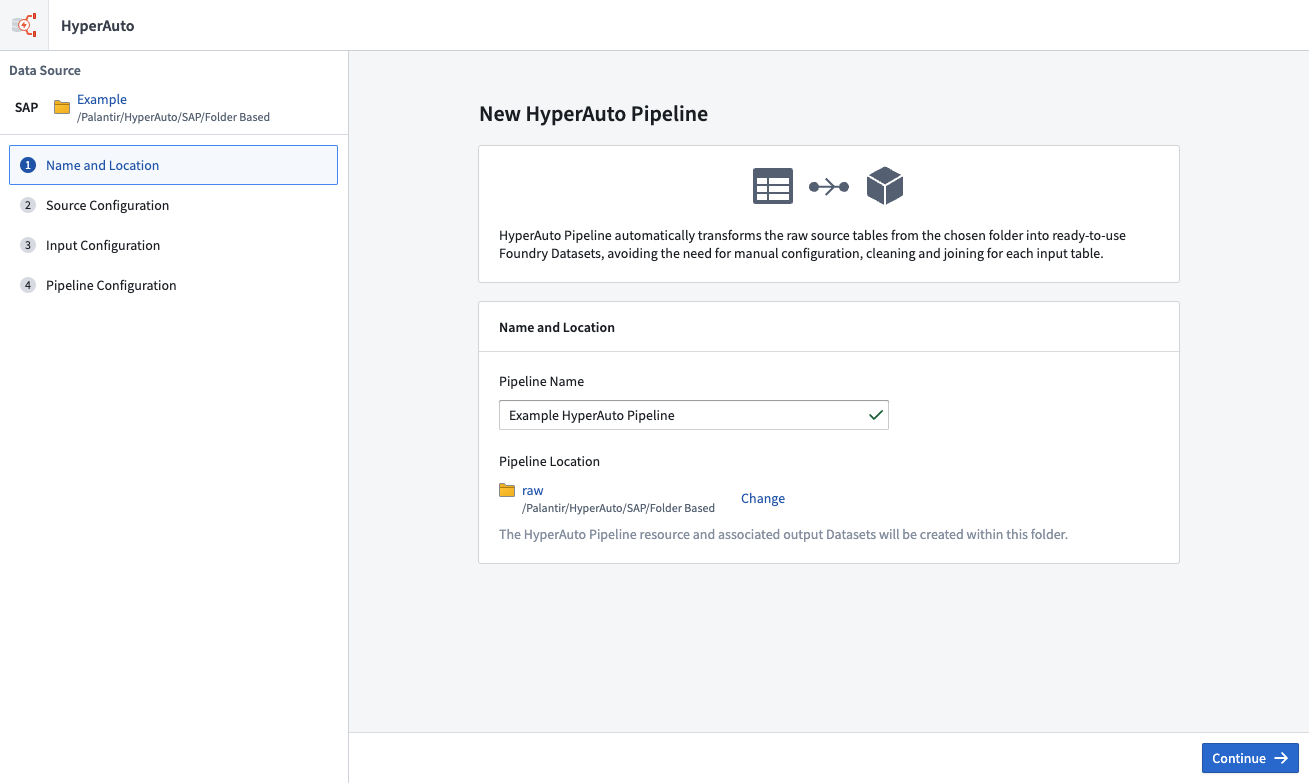
Task: Click the step 1 number badge
Action: click(x=28, y=165)
